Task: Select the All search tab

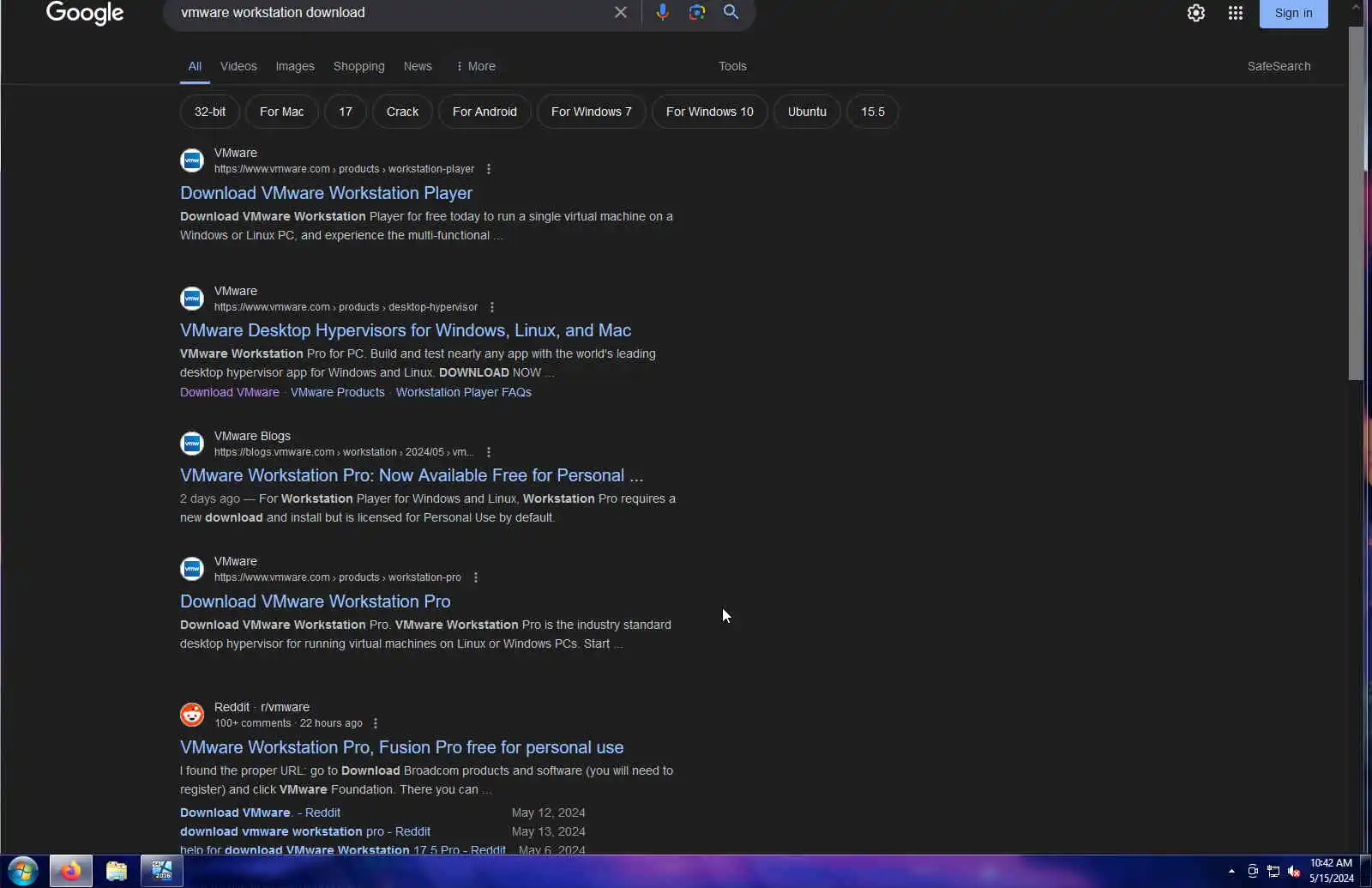Action: (x=195, y=66)
